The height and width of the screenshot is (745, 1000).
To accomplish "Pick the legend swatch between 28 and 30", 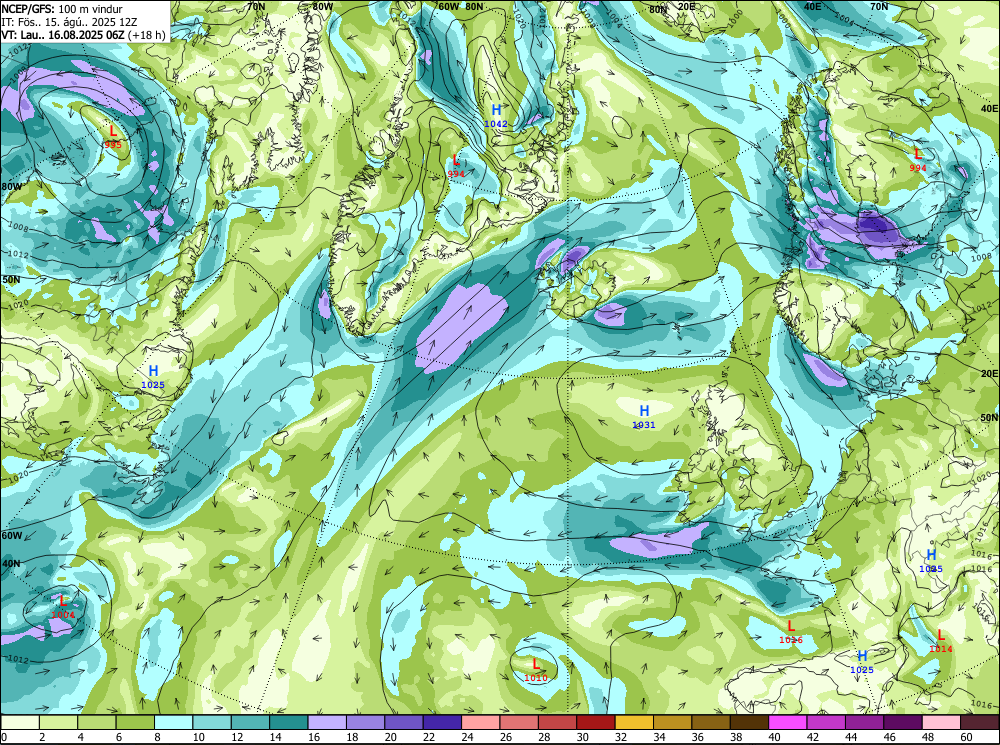I will tap(557, 722).
